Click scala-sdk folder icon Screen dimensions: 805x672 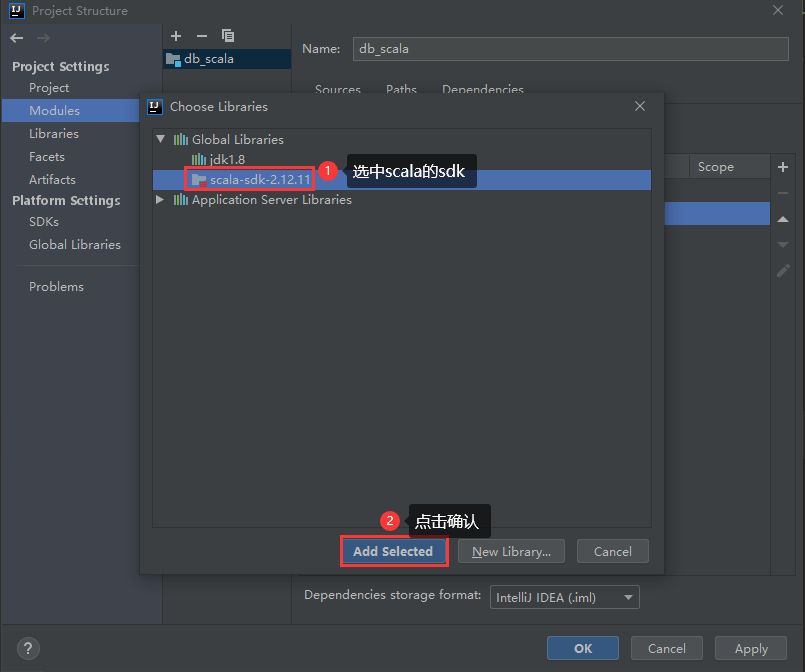(199, 180)
